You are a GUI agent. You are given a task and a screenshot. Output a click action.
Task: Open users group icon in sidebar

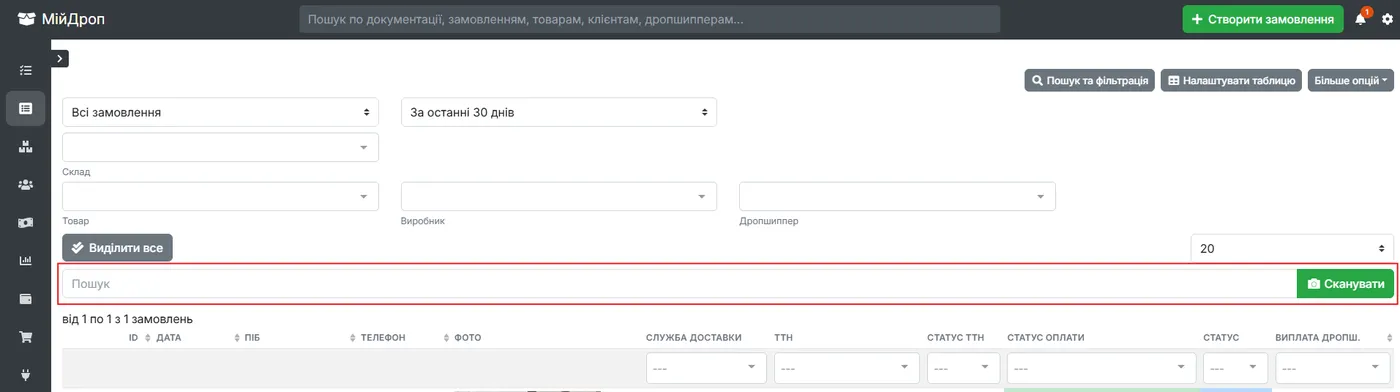click(x=26, y=184)
